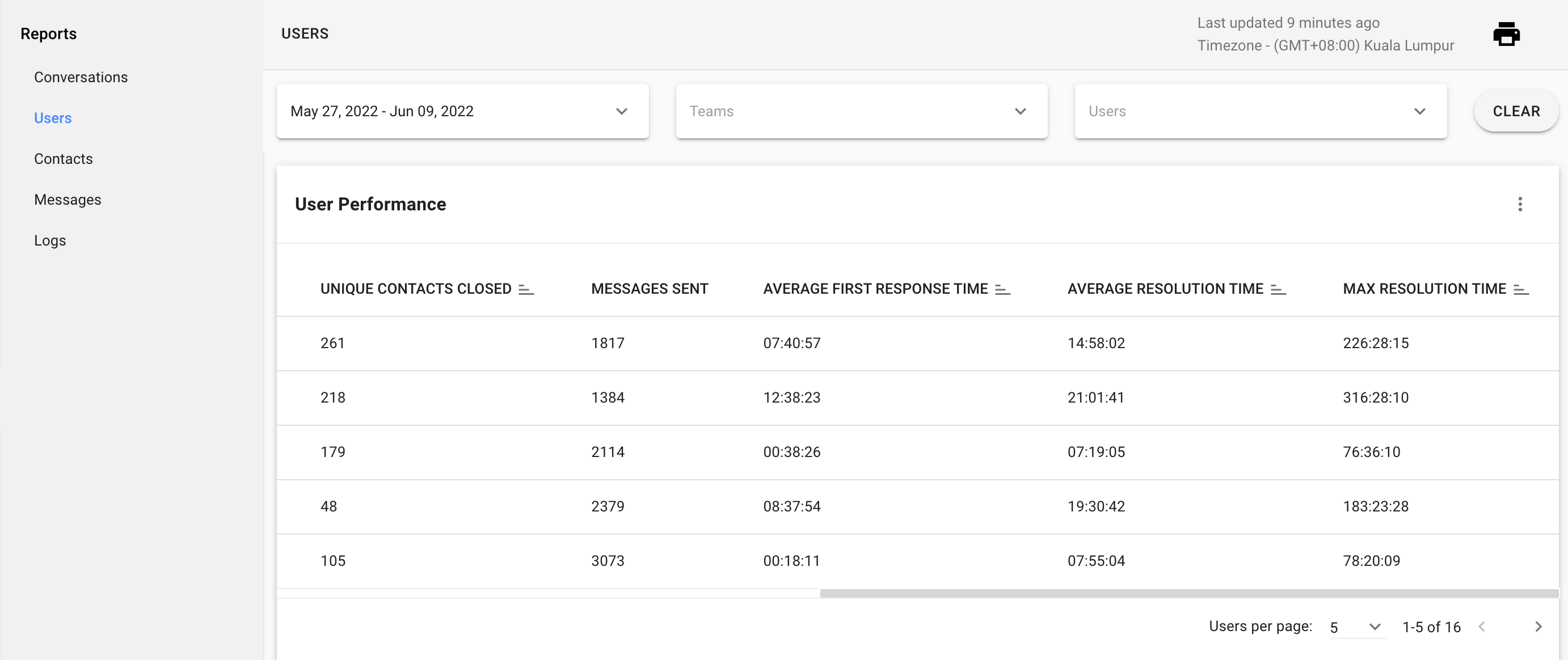Expand the Users filter dropdown

point(1261,111)
